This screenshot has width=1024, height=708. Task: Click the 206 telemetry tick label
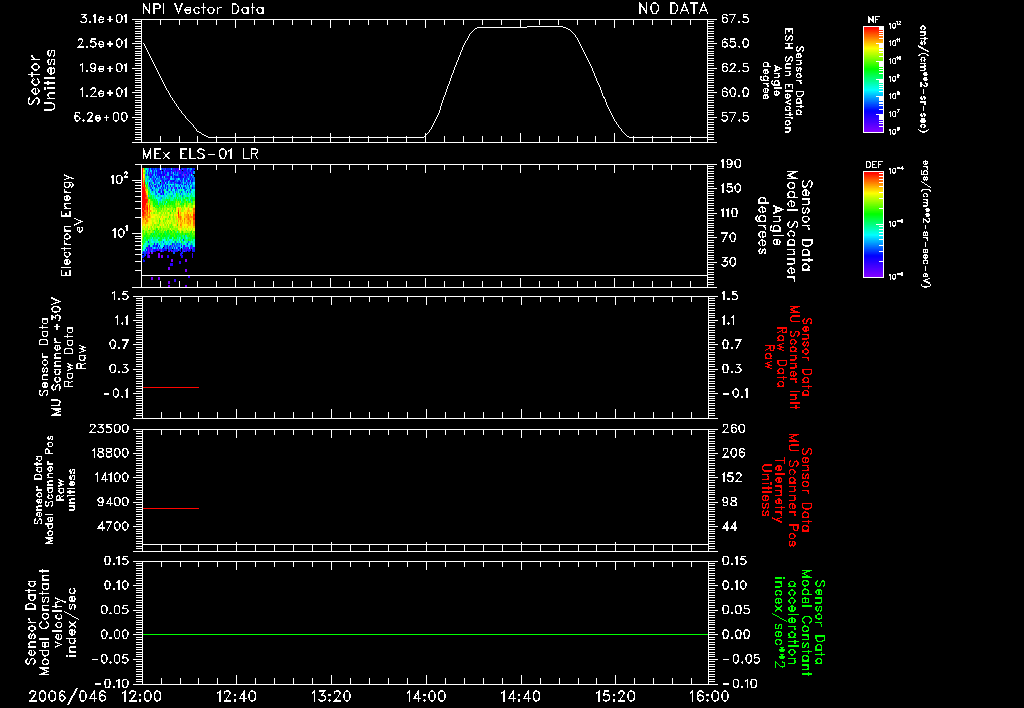pyautogui.click(x=733, y=453)
